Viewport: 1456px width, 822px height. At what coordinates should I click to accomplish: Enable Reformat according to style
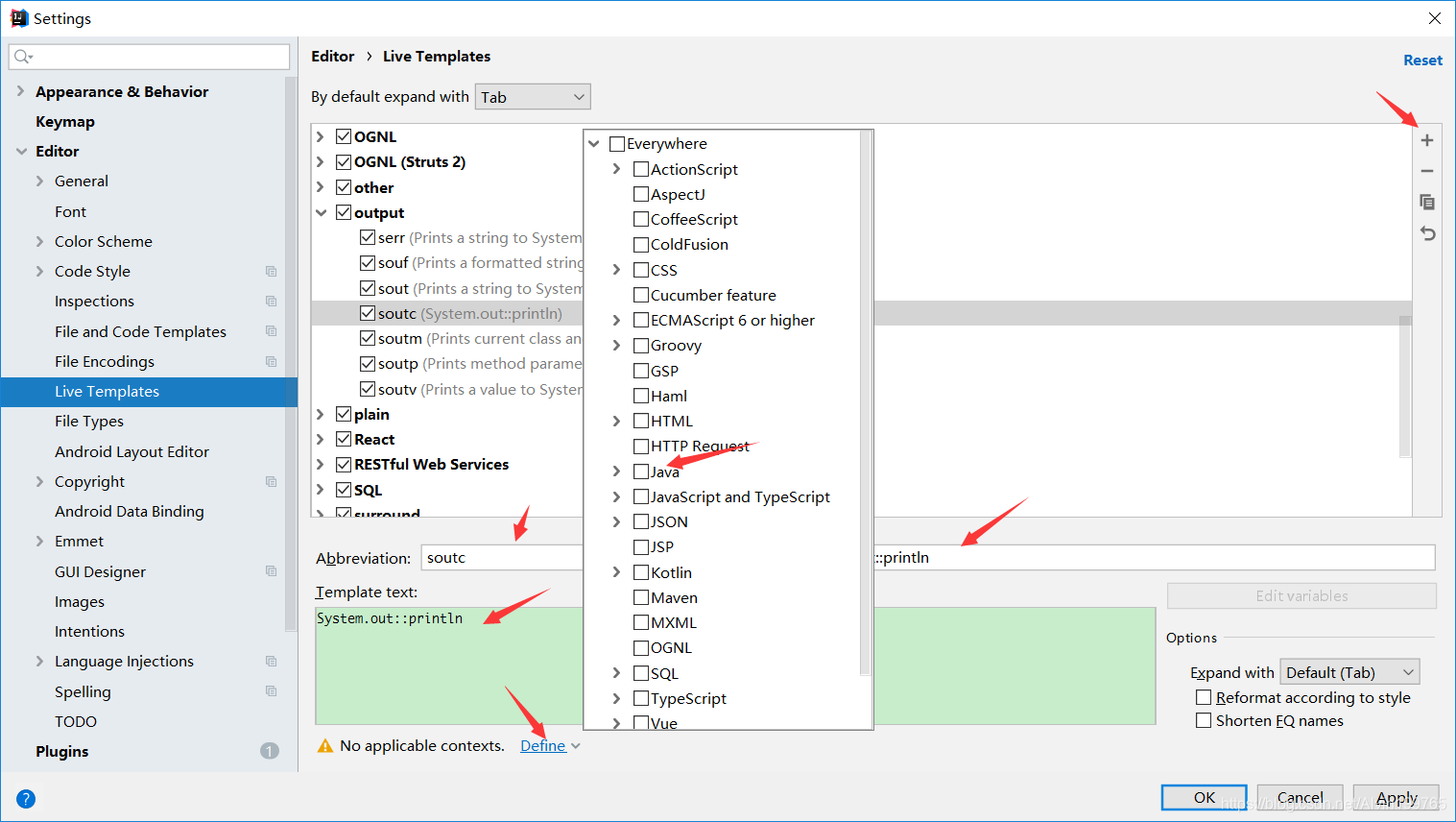point(1204,697)
